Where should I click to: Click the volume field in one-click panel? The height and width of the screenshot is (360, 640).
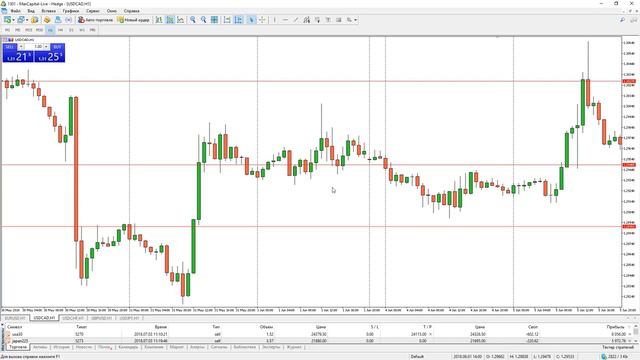(x=33, y=47)
